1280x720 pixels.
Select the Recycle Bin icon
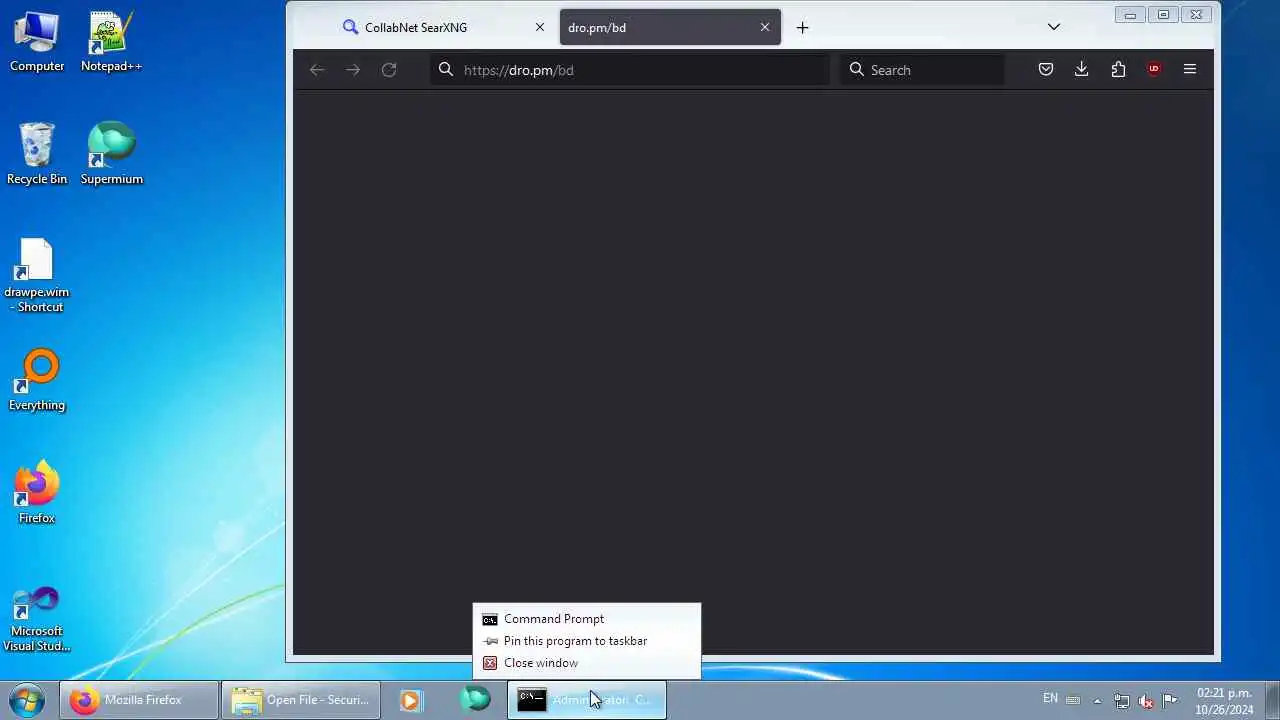[37, 154]
